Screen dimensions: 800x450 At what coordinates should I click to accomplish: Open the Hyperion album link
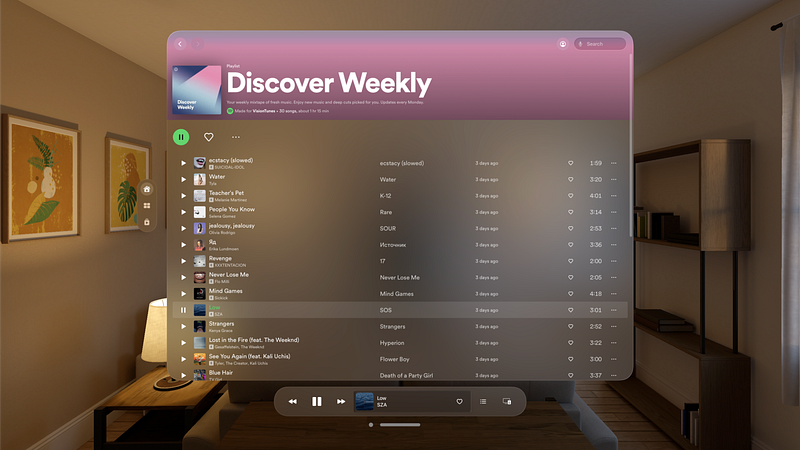click(x=392, y=343)
